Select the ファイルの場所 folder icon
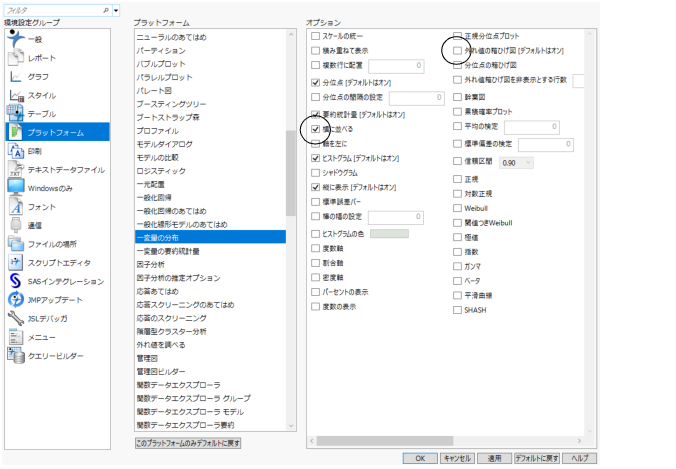 coord(16,244)
